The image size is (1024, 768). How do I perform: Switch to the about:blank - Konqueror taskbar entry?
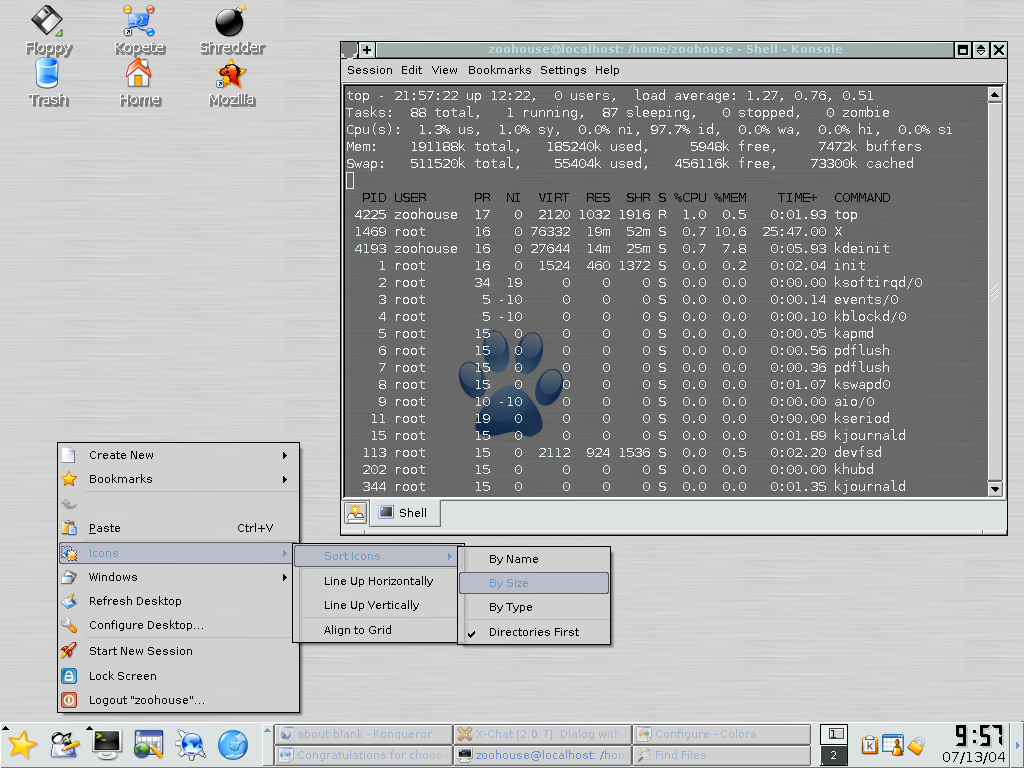364,734
